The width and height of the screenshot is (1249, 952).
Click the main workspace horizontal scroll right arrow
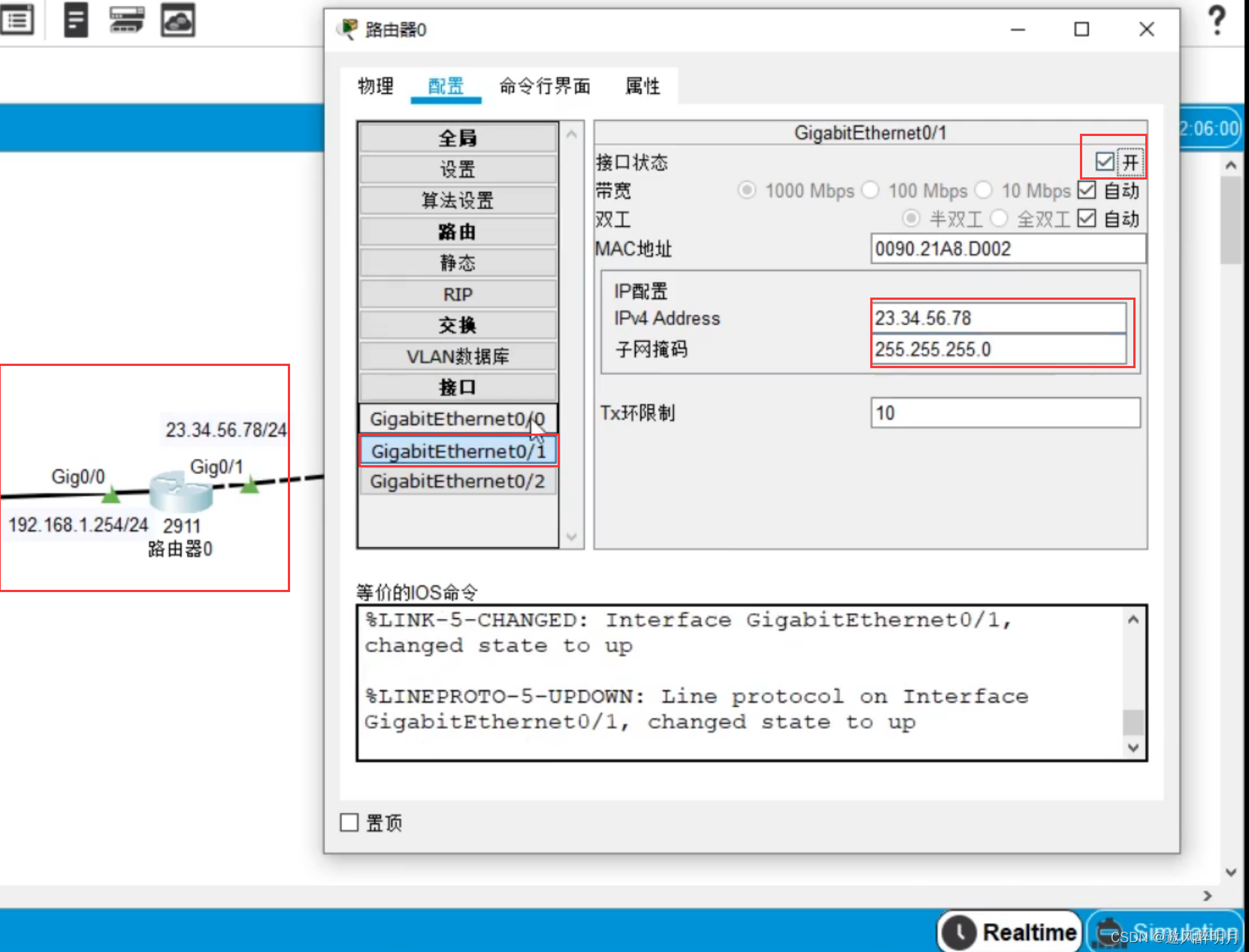(1207, 896)
